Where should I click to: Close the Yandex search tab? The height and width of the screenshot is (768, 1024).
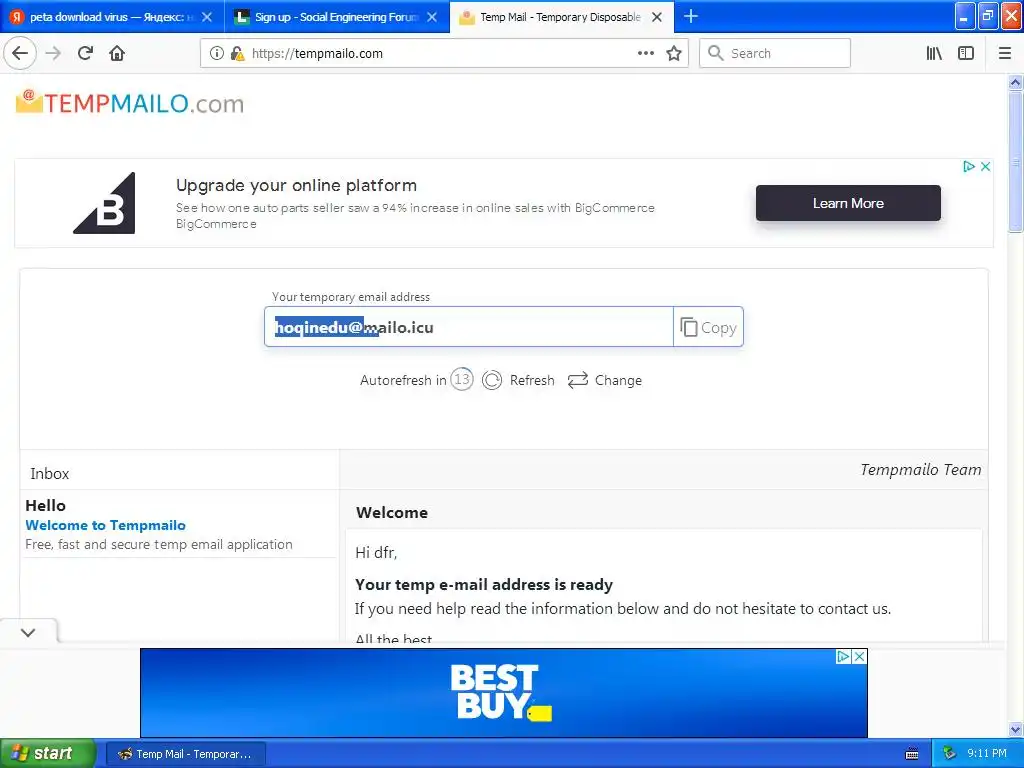tap(207, 17)
